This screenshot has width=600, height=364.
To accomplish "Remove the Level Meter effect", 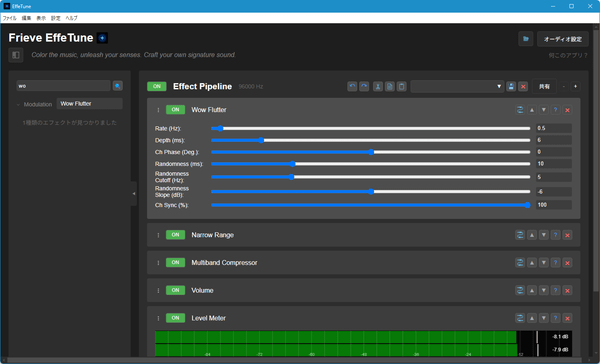I will (x=567, y=318).
